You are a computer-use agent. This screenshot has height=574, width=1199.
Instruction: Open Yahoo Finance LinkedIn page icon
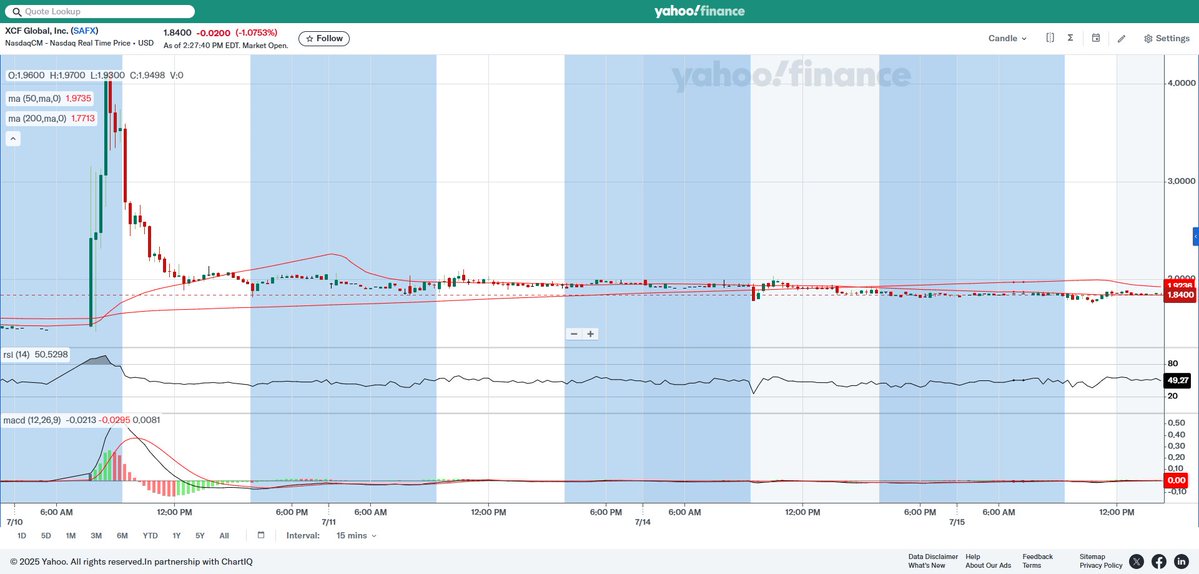click(1181, 562)
